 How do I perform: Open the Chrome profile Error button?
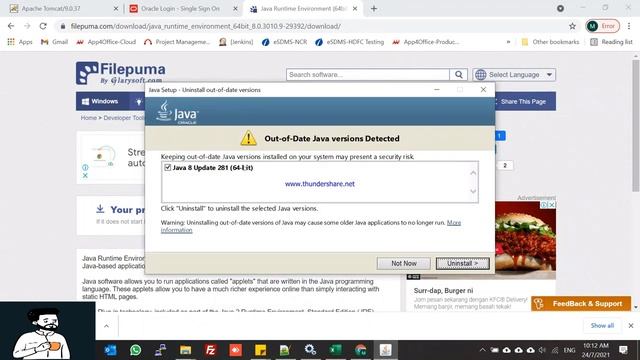tap(602, 26)
